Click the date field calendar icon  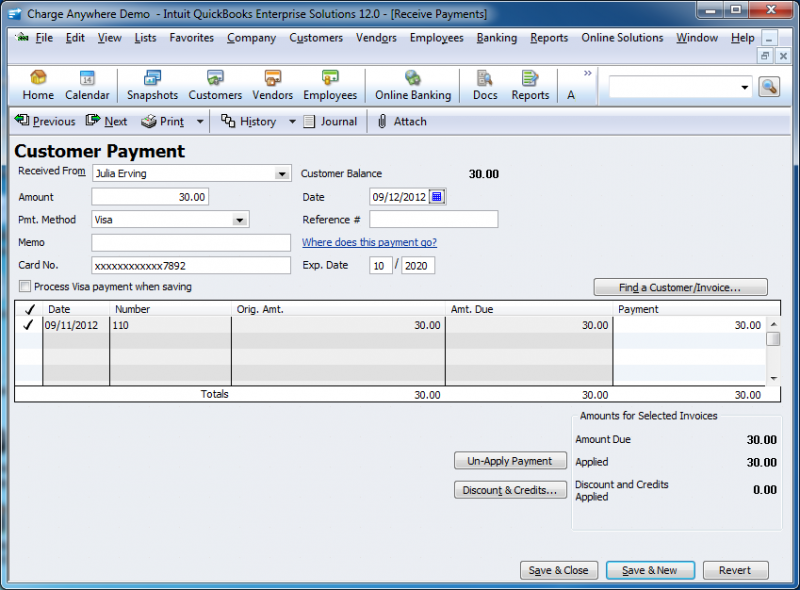[x=435, y=196]
